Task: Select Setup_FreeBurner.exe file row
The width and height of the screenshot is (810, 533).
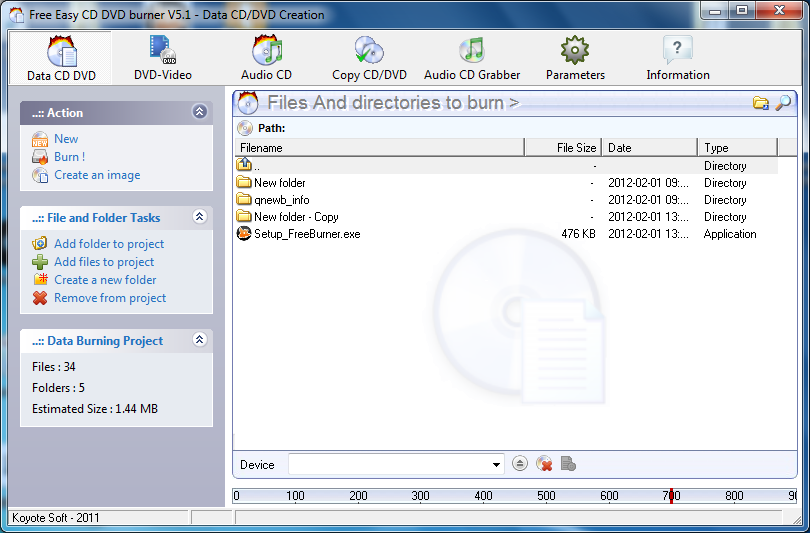Action: (506, 234)
